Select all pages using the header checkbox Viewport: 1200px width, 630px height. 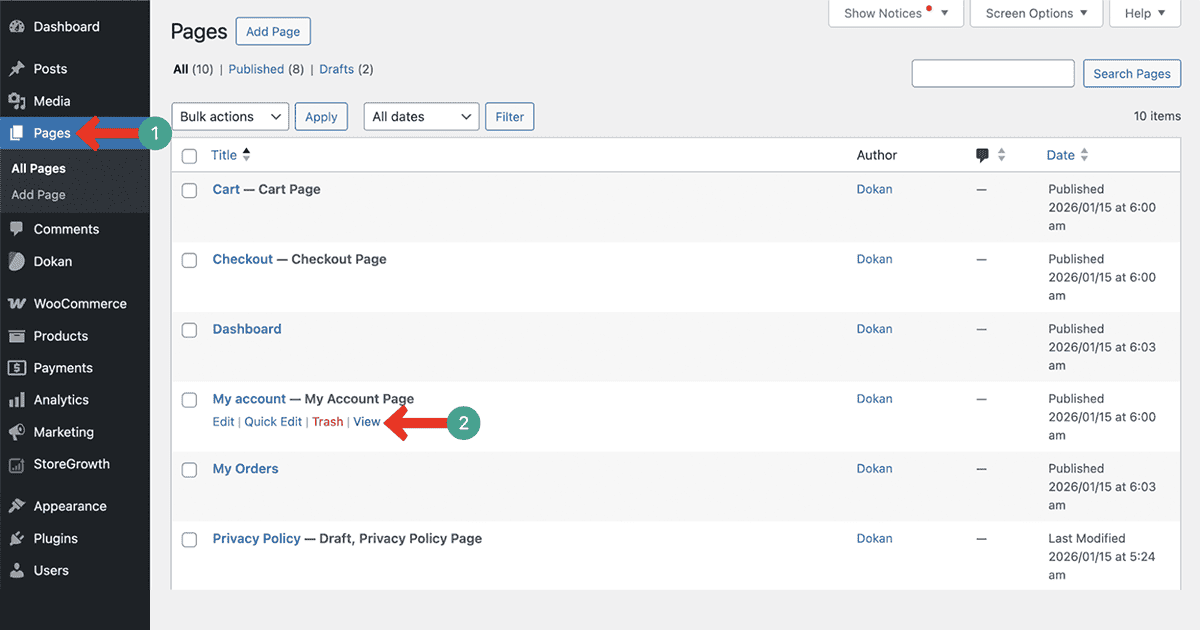189,156
